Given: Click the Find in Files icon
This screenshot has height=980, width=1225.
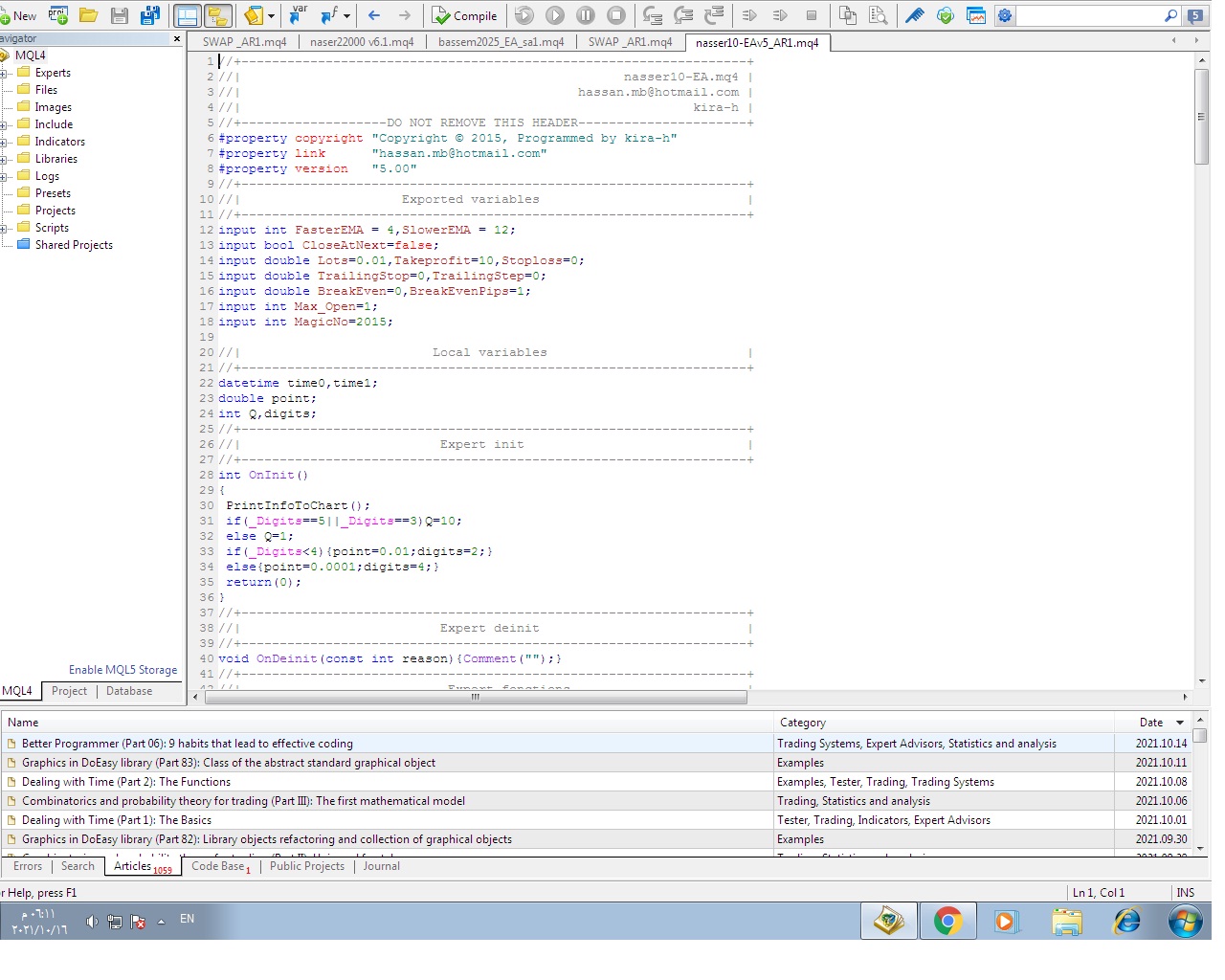Looking at the screenshot, I should pos(878,15).
